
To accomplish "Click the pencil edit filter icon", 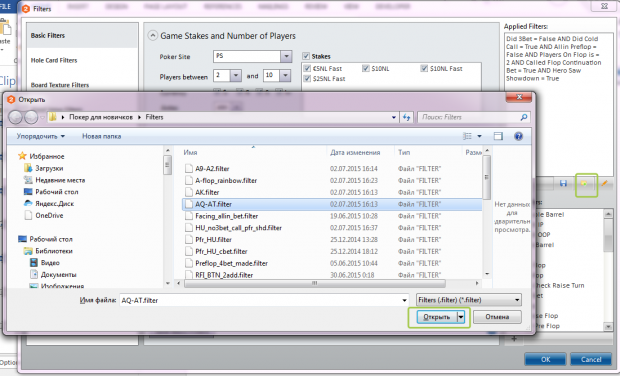I will (604, 183).
